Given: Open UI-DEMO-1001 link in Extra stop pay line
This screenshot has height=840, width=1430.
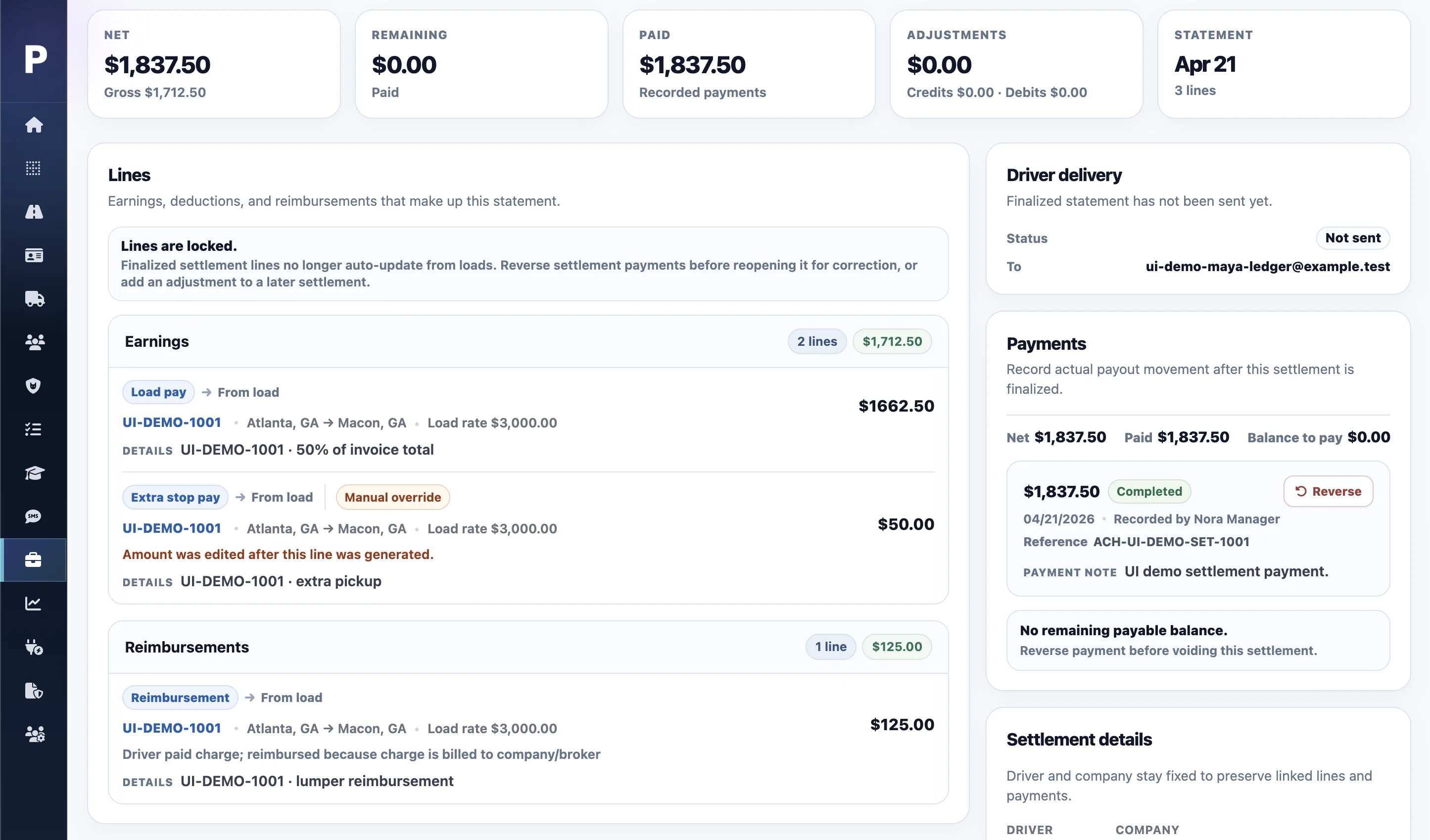Looking at the screenshot, I should click(x=171, y=528).
